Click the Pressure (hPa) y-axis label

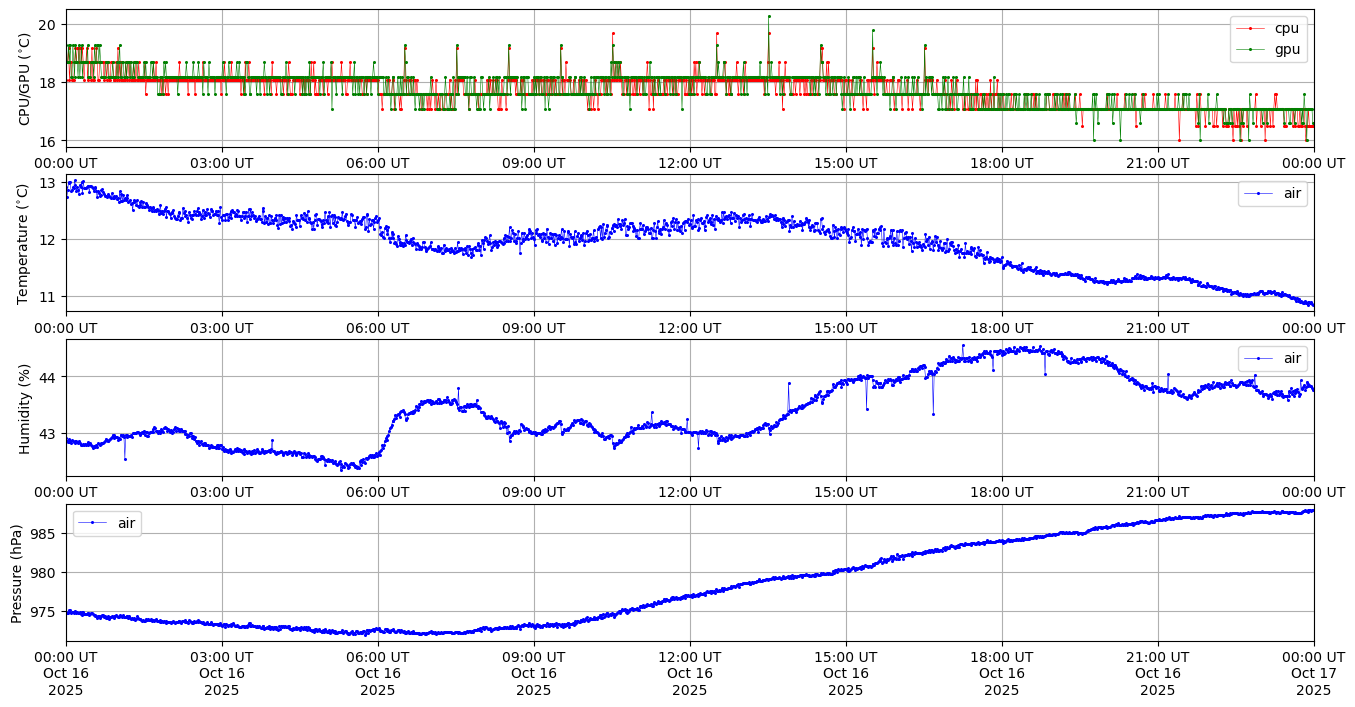coord(17,573)
